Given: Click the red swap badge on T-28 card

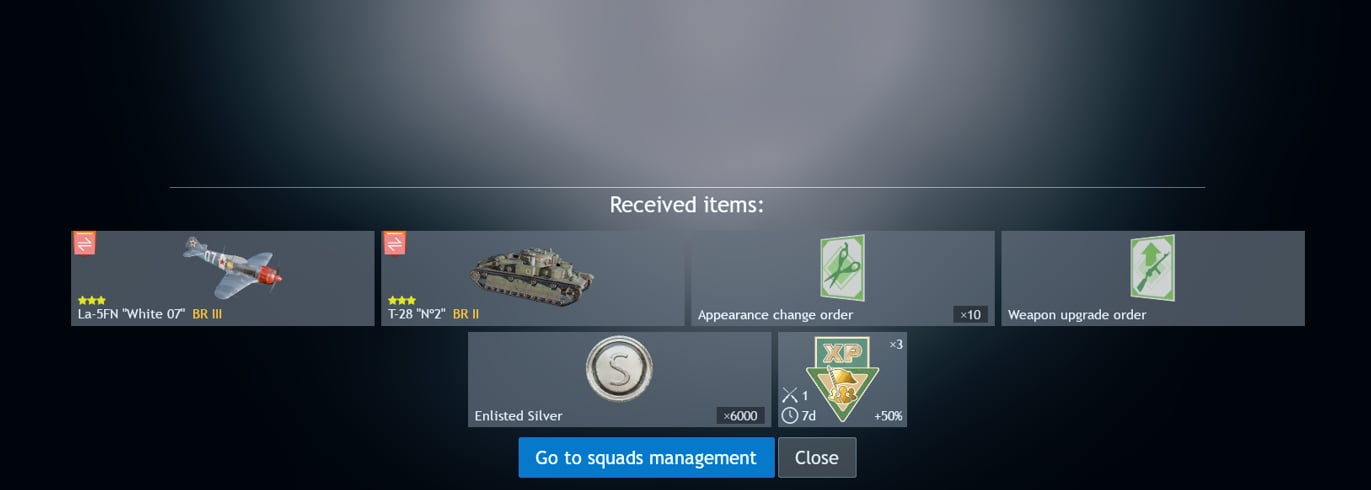Looking at the screenshot, I should click(395, 243).
